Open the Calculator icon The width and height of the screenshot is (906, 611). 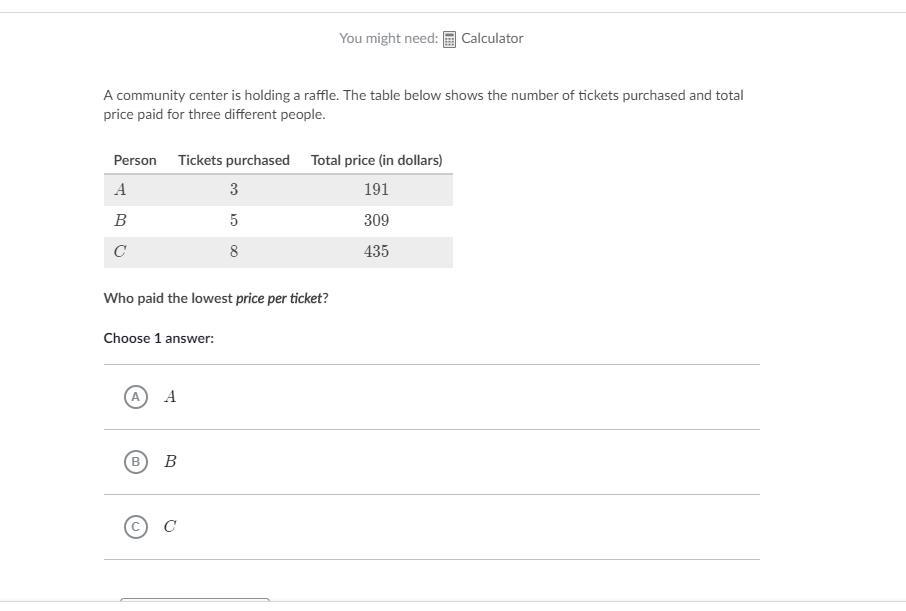click(449, 39)
